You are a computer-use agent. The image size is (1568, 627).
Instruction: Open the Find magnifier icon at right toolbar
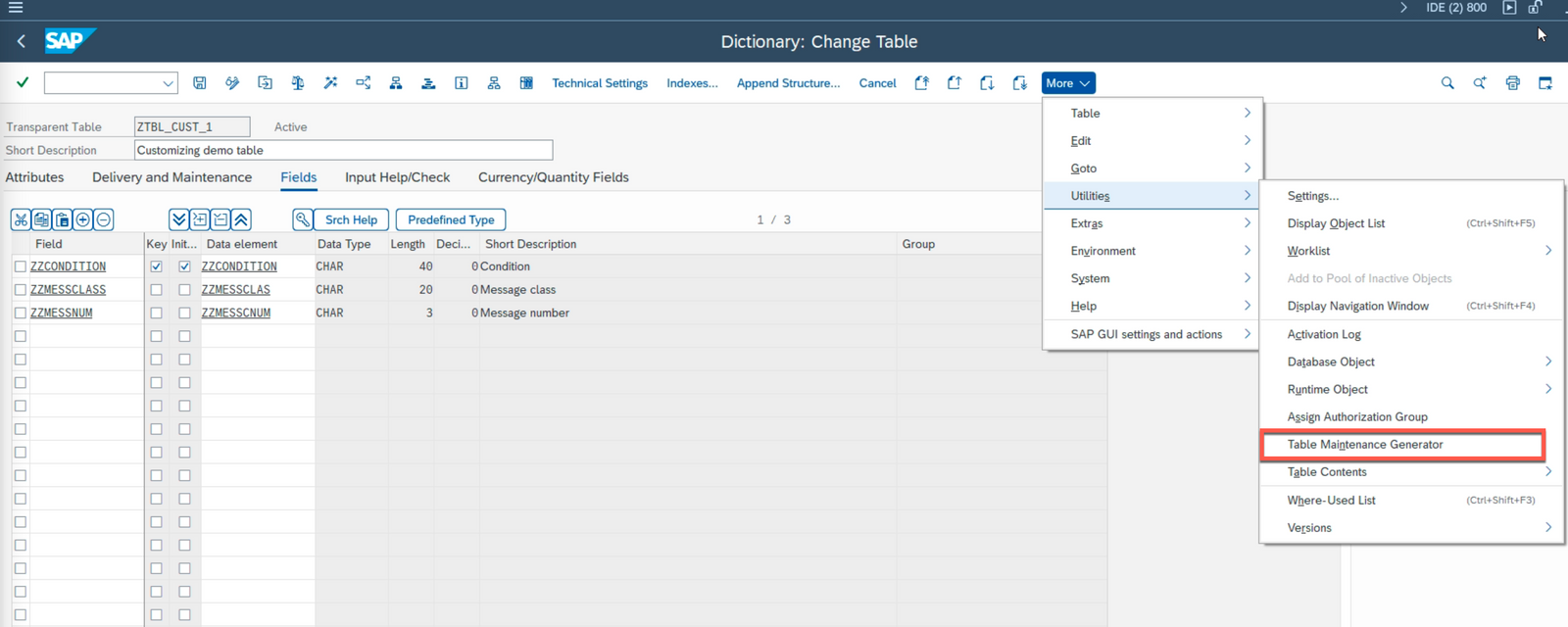[1447, 83]
